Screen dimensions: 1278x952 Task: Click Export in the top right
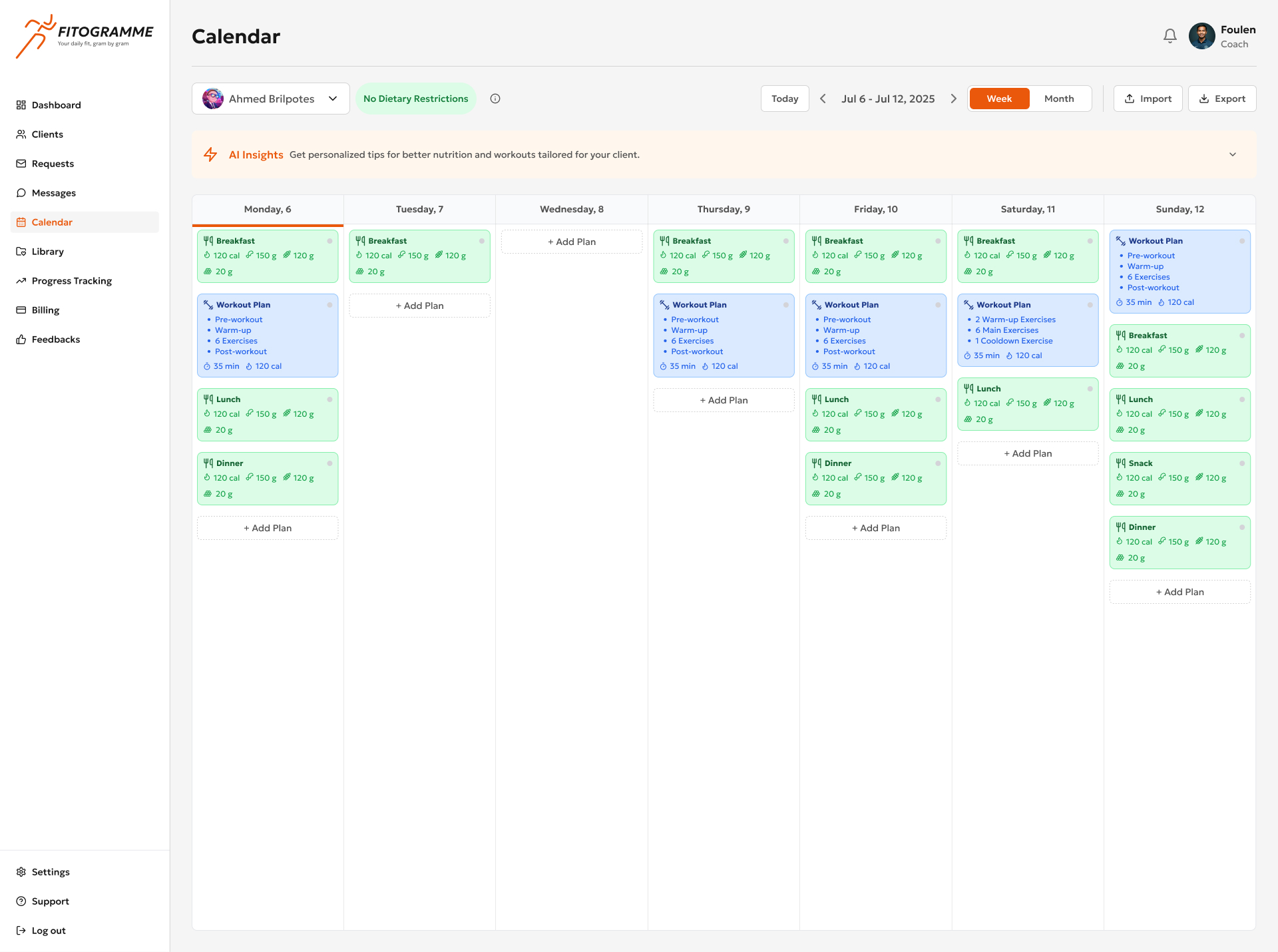(1221, 98)
